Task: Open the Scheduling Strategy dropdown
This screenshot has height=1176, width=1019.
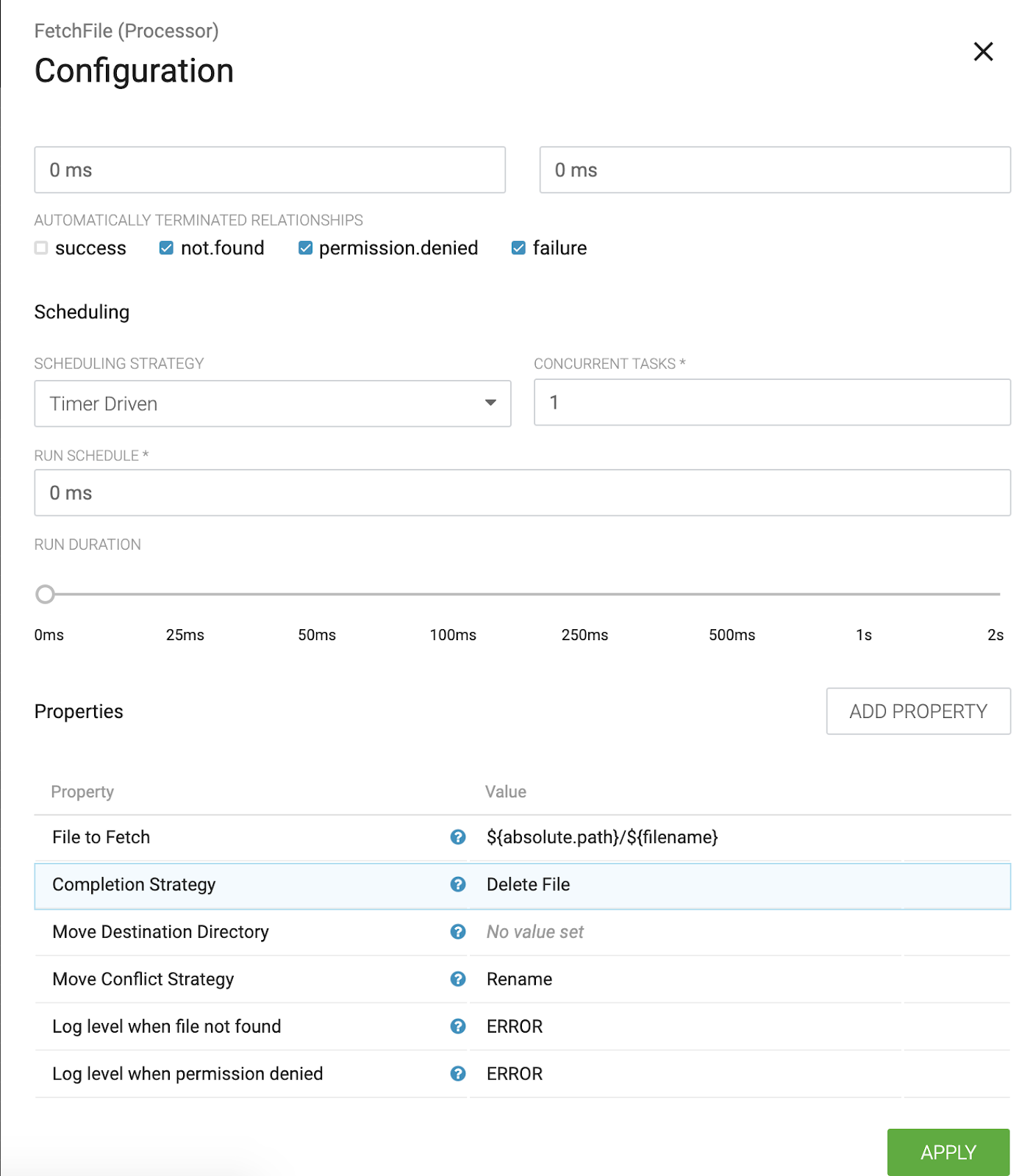Action: [272, 404]
